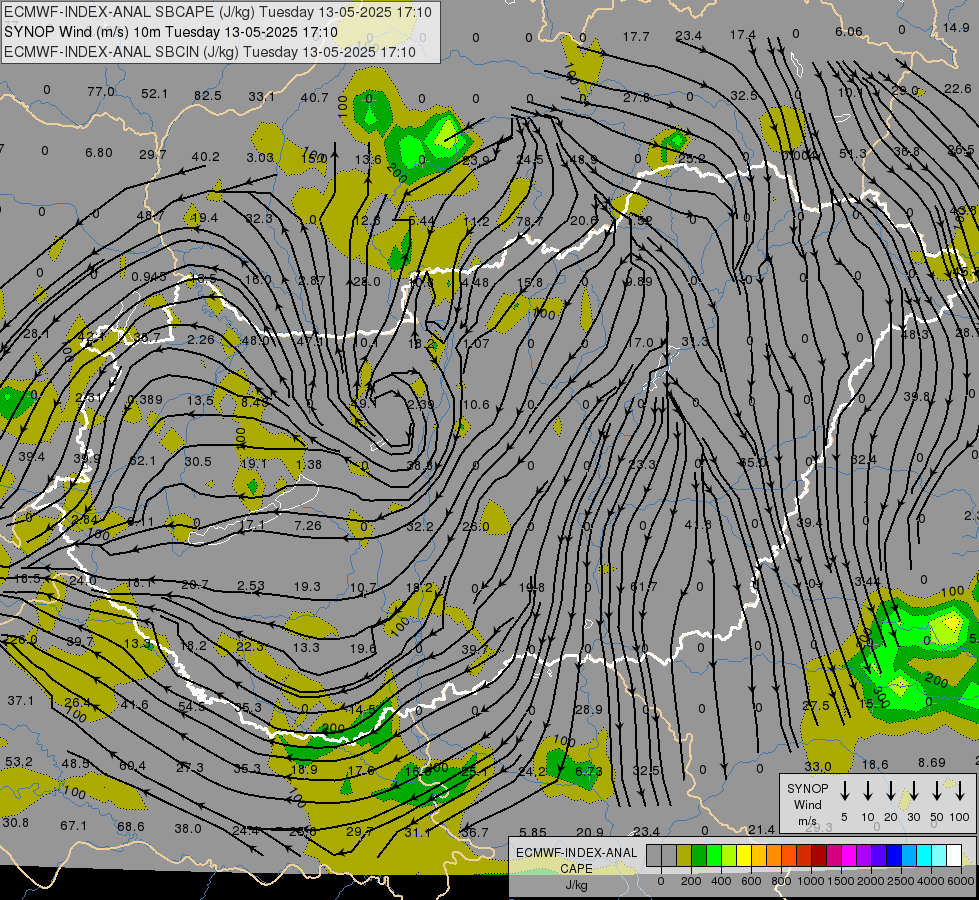Click the map value 7.26
979x900 pixels.
click(x=308, y=526)
